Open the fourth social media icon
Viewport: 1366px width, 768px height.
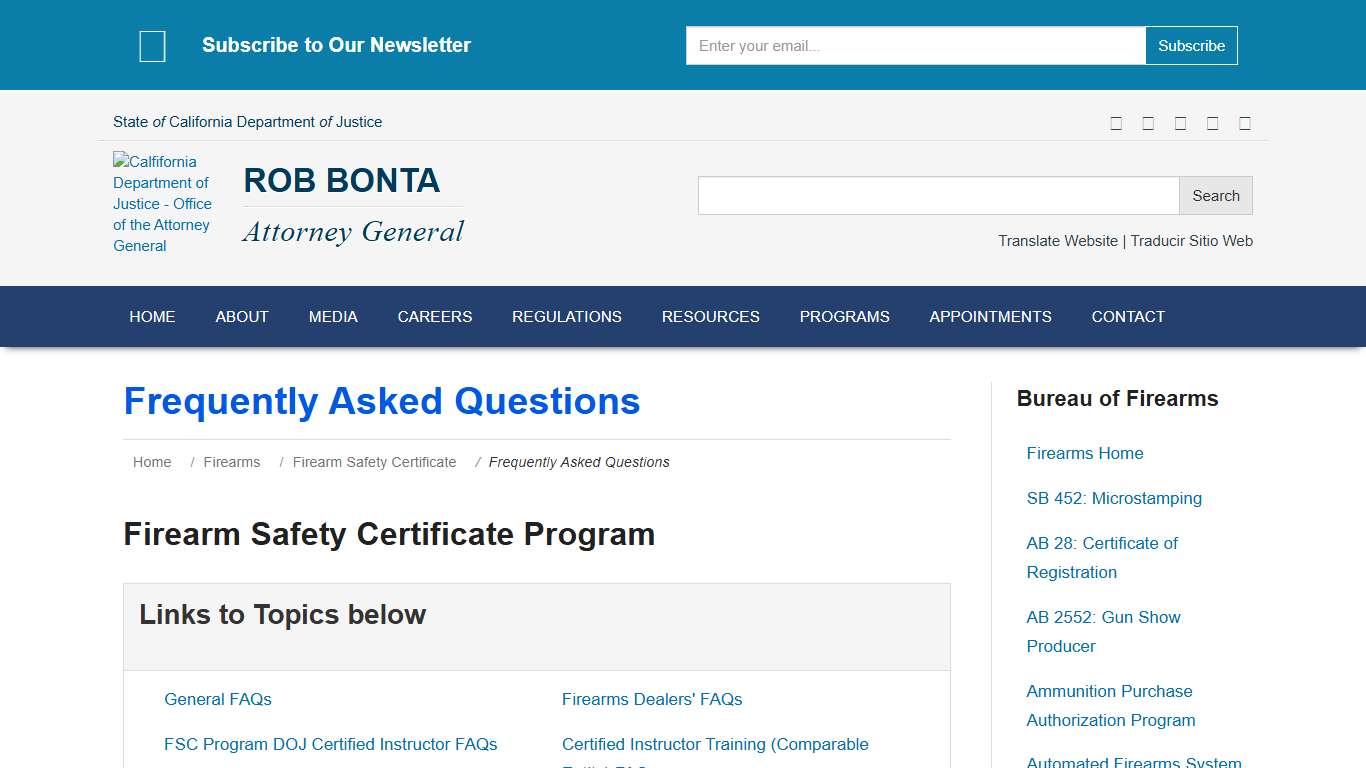click(1212, 122)
